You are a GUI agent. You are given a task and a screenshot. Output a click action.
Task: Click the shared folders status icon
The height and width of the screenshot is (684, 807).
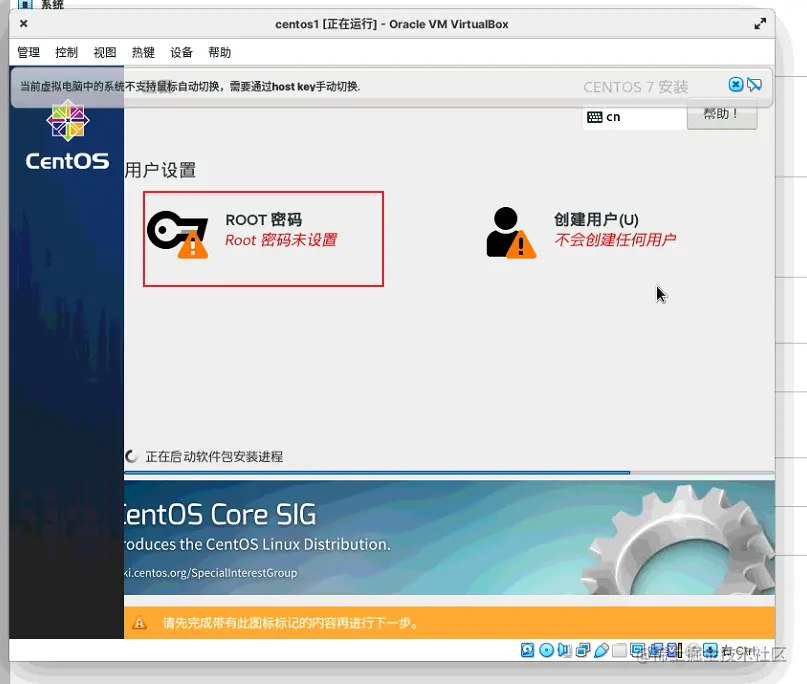point(619,650)
